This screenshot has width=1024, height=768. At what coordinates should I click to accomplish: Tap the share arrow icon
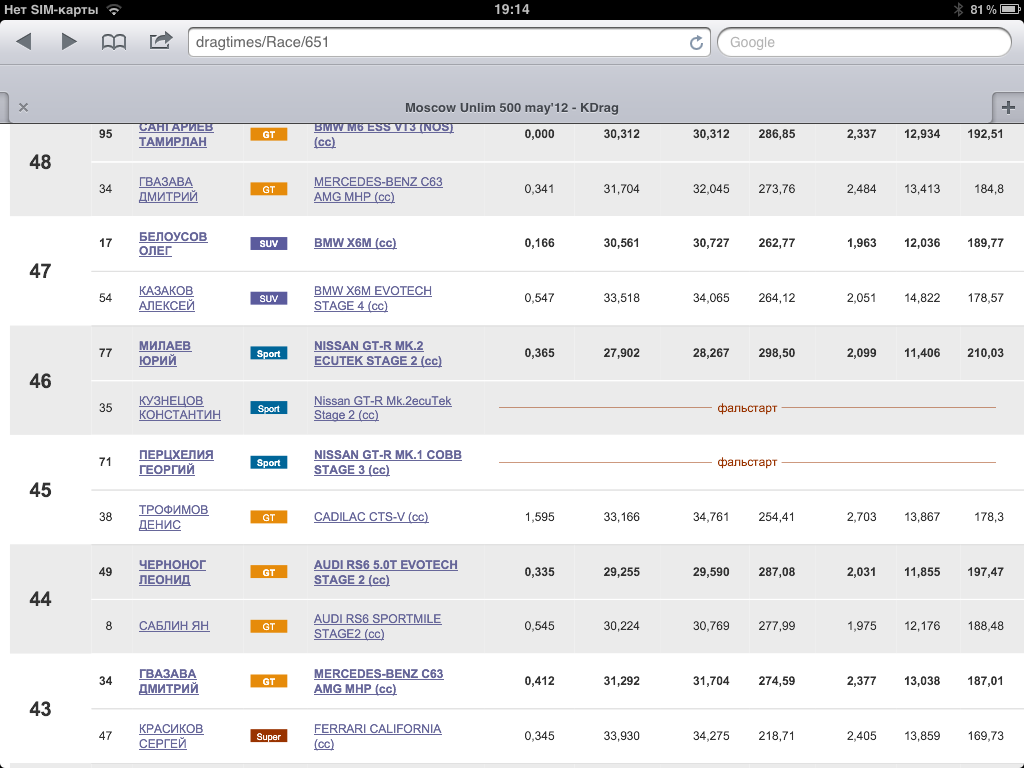(x=161, y=41)
